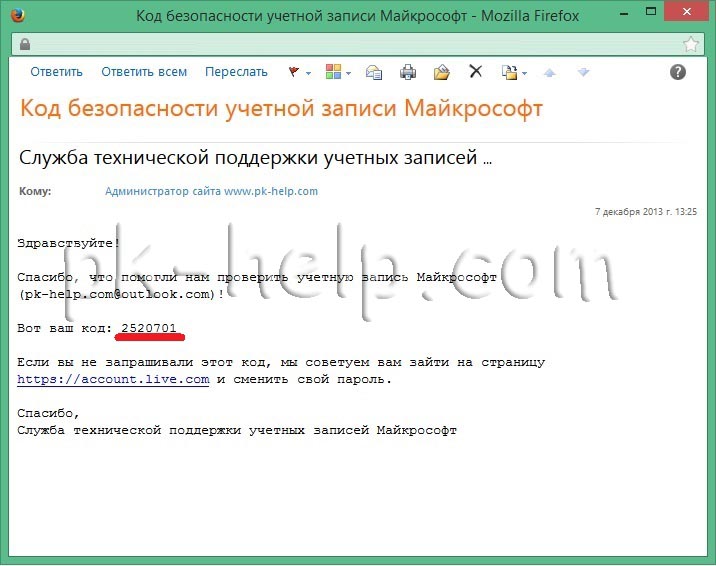
Task: Delete the message with the X icon
Action: [476, 71]
